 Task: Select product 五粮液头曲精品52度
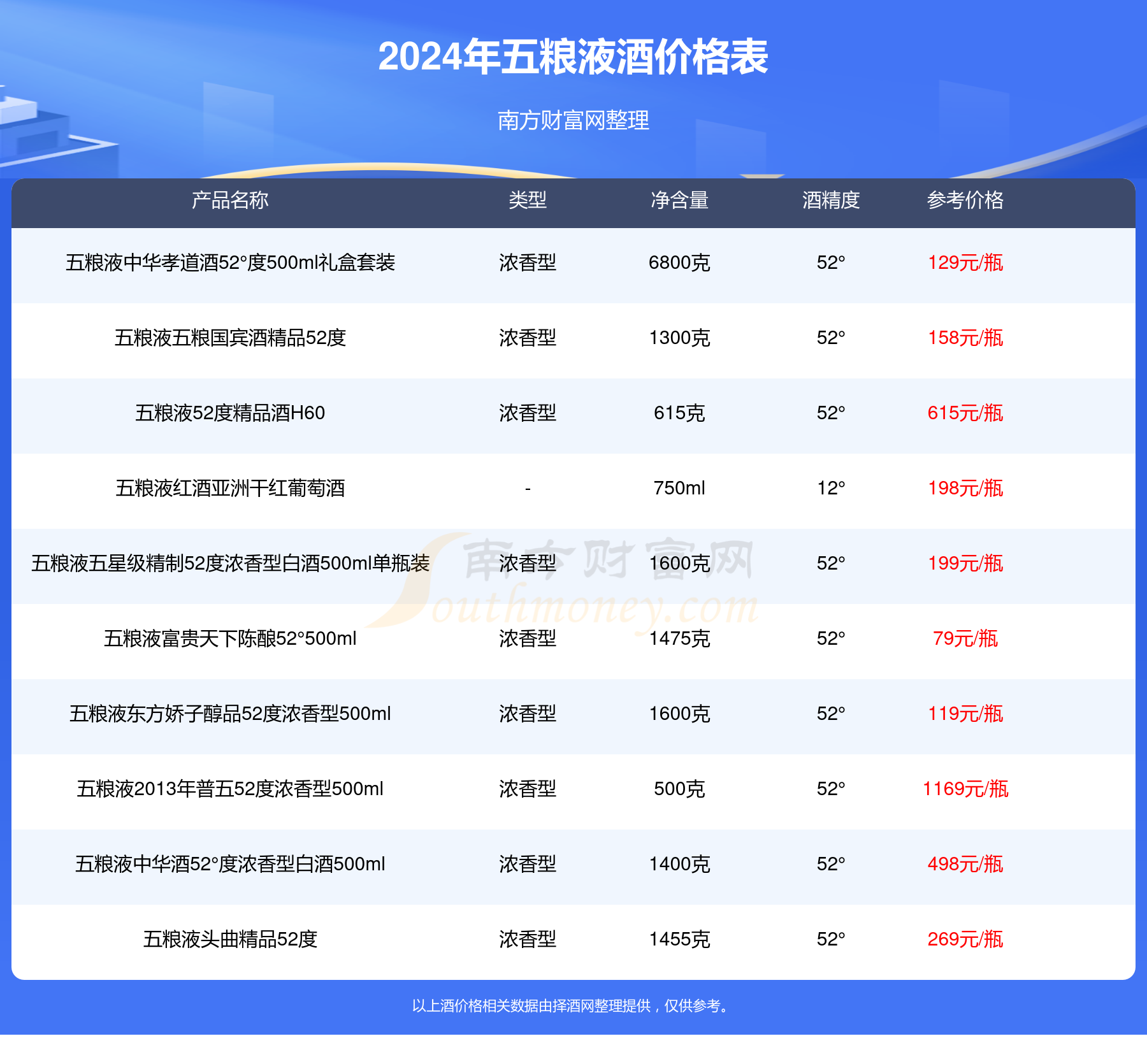[x=230, y=939]
